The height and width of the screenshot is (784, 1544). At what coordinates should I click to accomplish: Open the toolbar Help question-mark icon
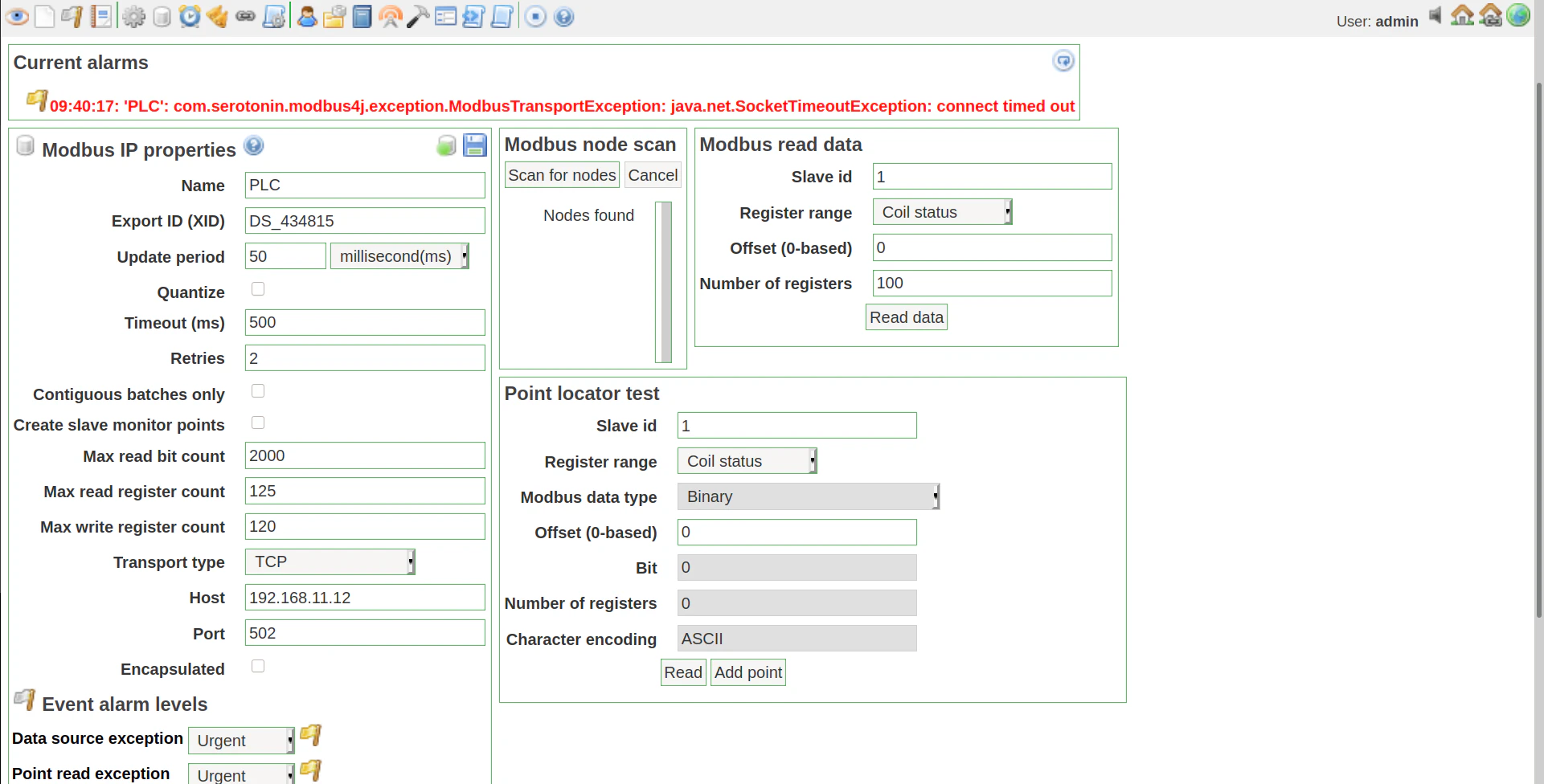click(564, 16)
